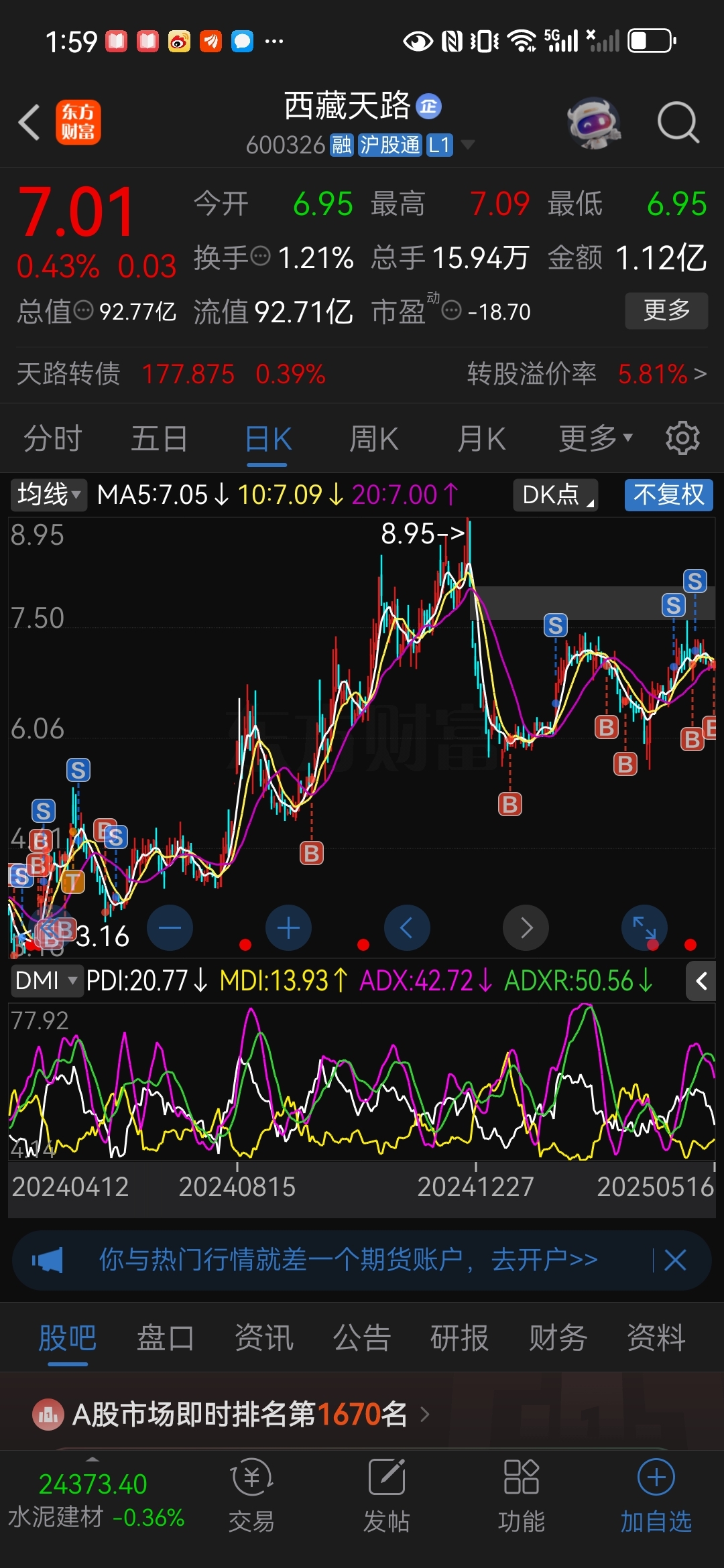This screenshot has height=1568, width=724.
Task: Tap the 沪股通 badge
Action: pos(390,145)
